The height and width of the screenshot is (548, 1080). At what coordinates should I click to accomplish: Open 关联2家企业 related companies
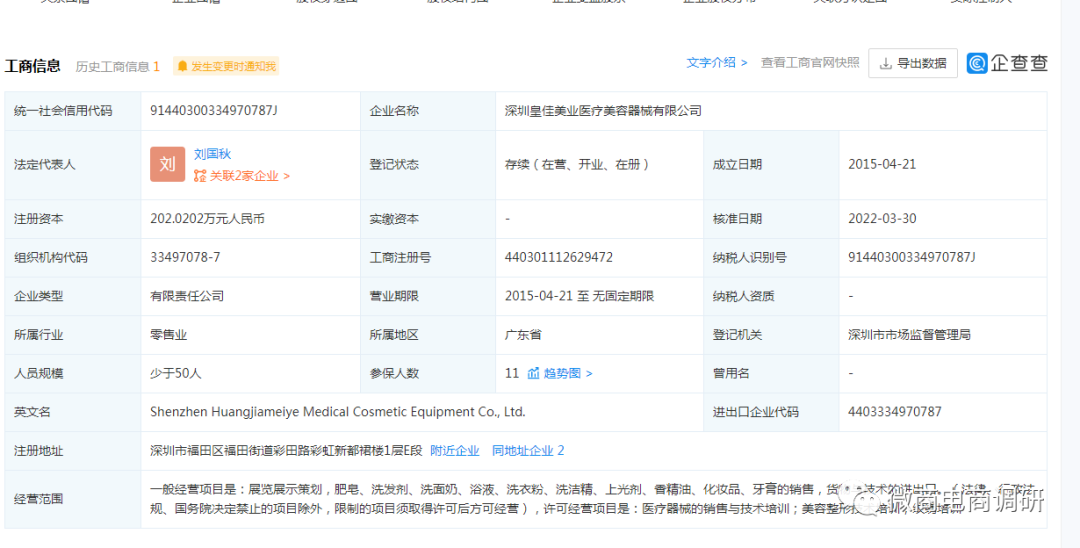click(x=242, y=176)
